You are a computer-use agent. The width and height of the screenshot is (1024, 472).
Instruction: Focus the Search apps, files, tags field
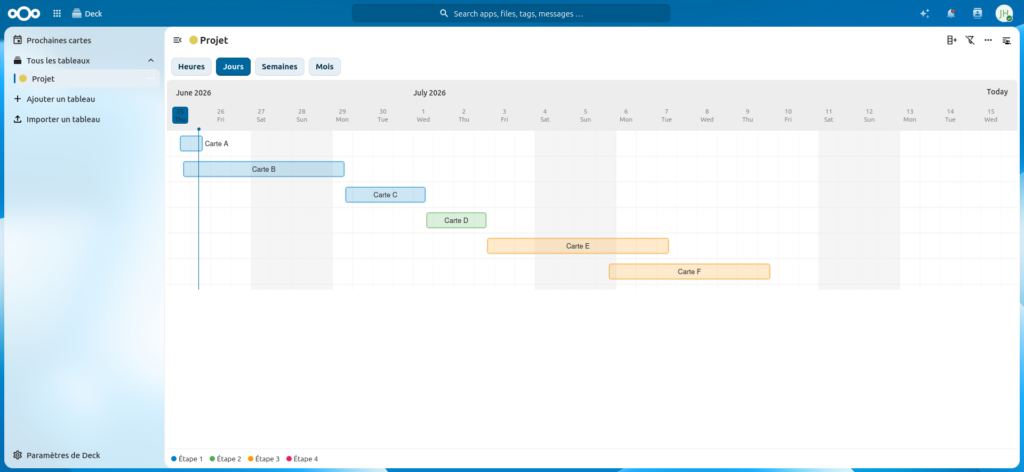point(511,13)
